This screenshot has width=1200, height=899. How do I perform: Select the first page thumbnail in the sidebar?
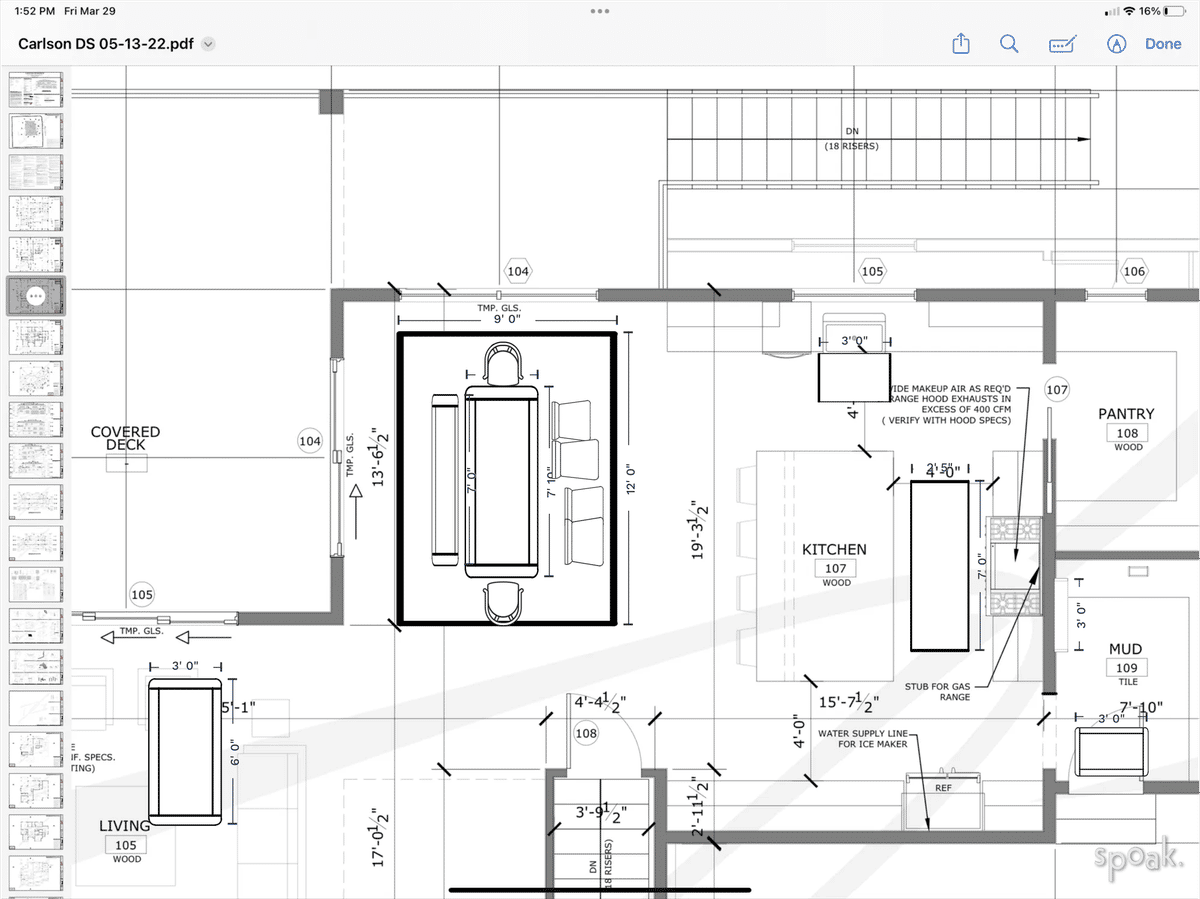click(x=36, y=88)
